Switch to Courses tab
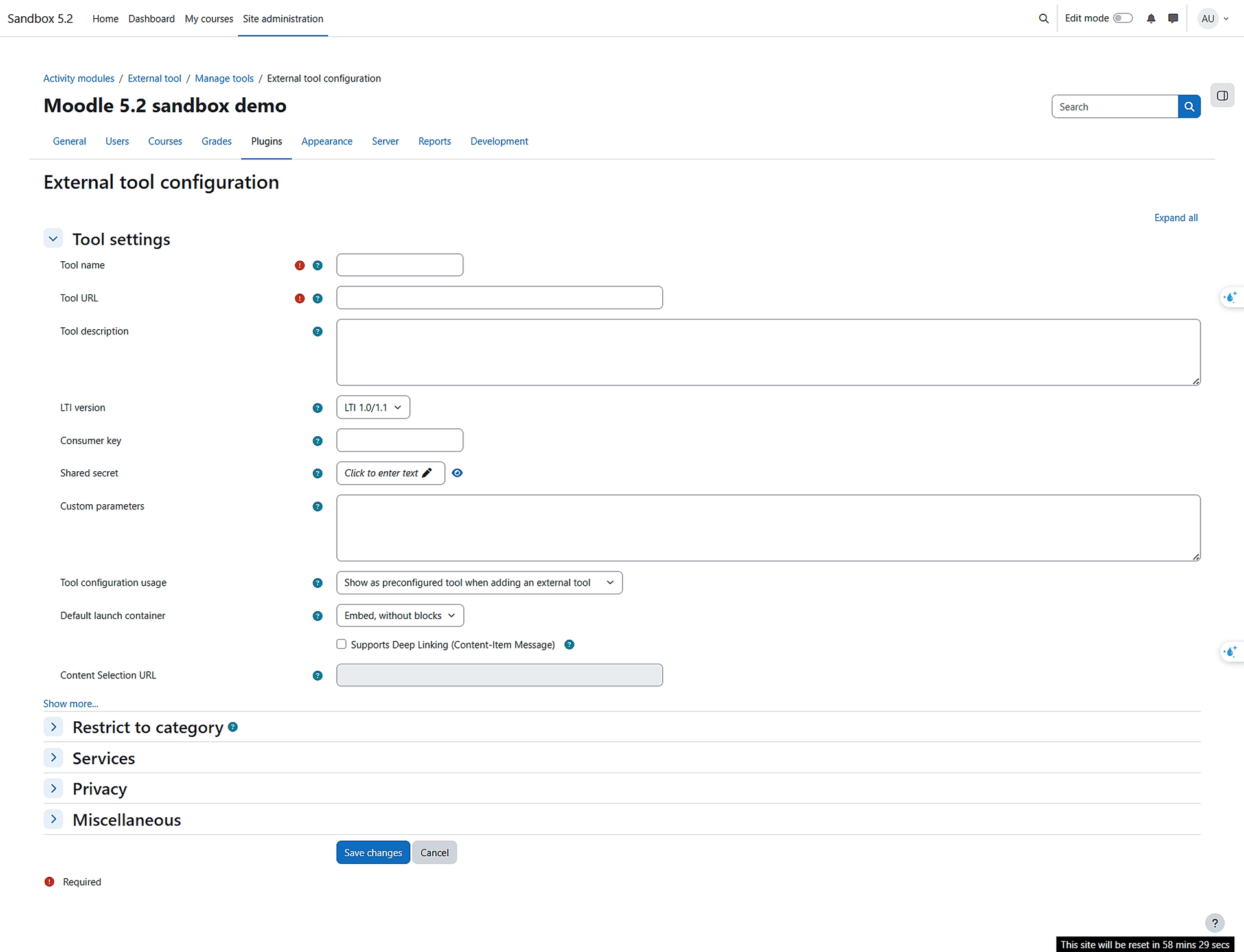The height and width of the screenshot is (952, 1244). click(165, 141)
